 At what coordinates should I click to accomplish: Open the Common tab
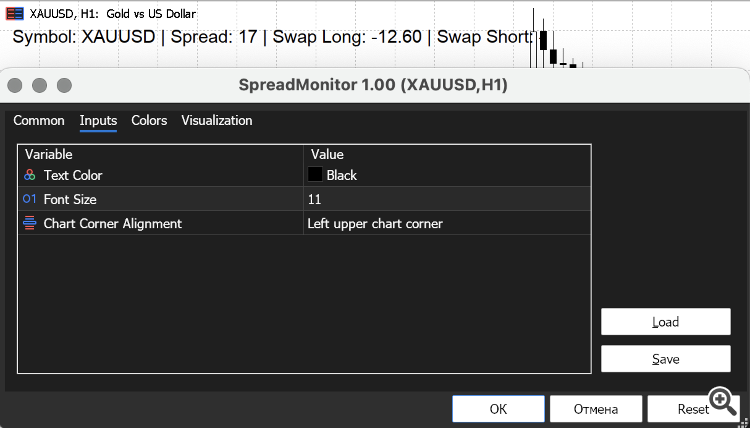39,121
